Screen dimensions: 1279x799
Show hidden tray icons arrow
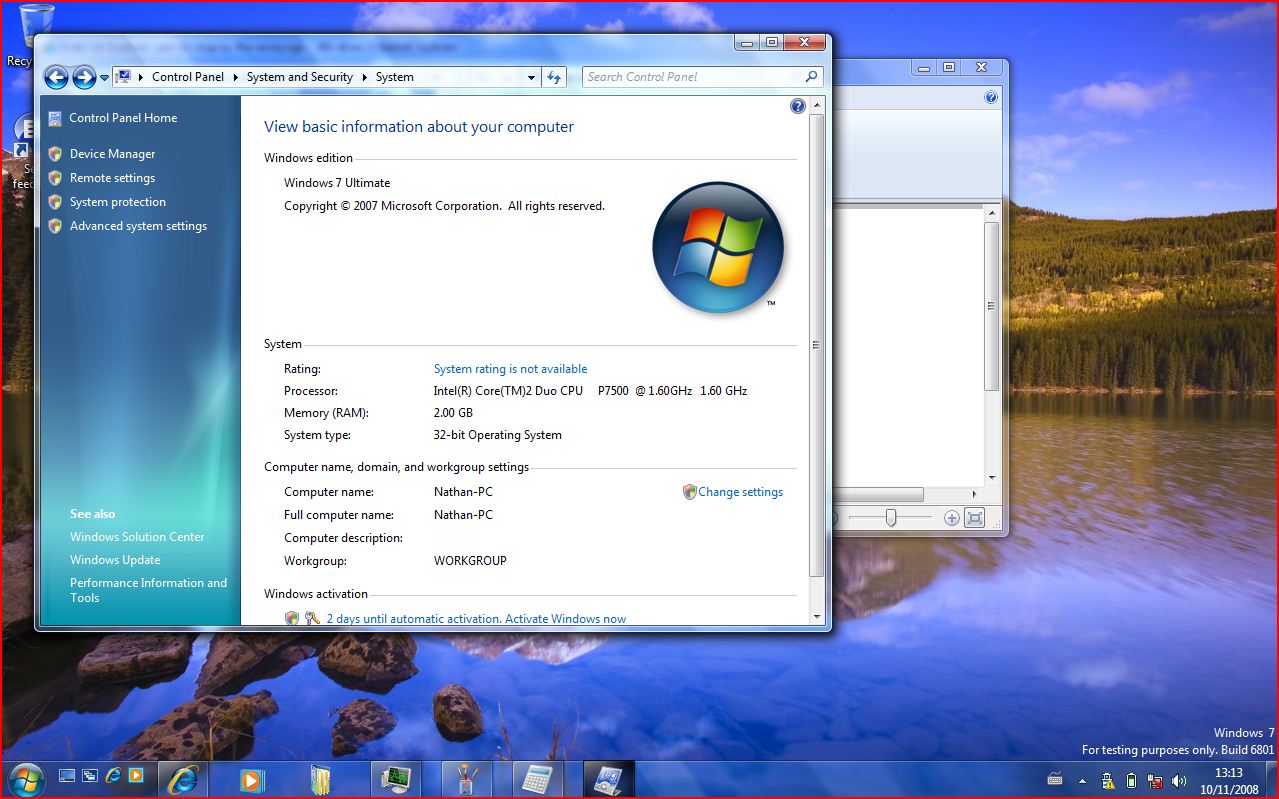[1082, 780]
